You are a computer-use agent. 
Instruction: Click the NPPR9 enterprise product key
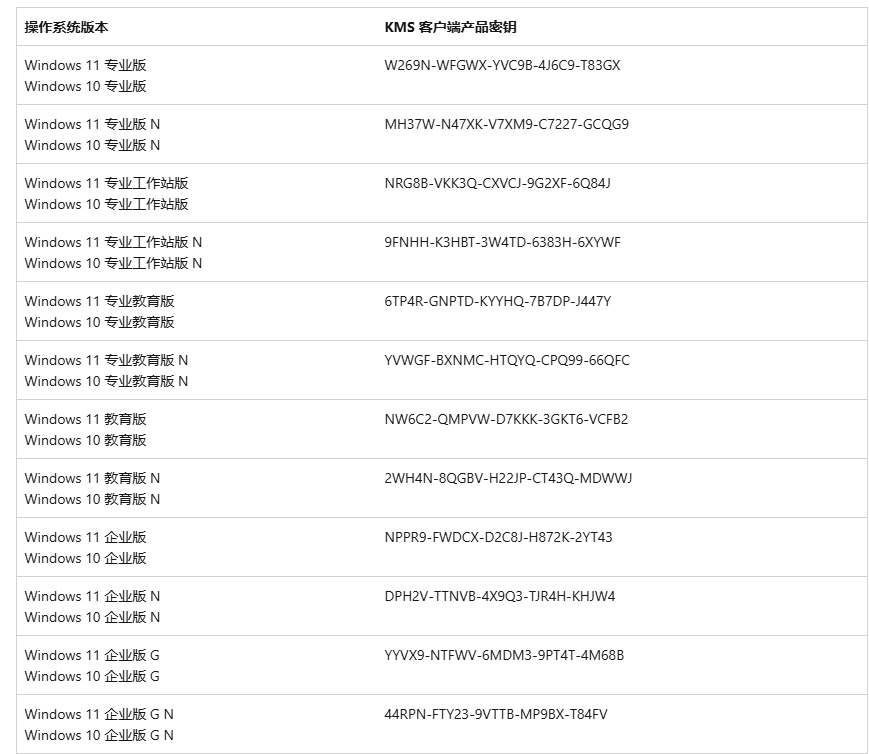pyautogui.click(x=498, y=537)
